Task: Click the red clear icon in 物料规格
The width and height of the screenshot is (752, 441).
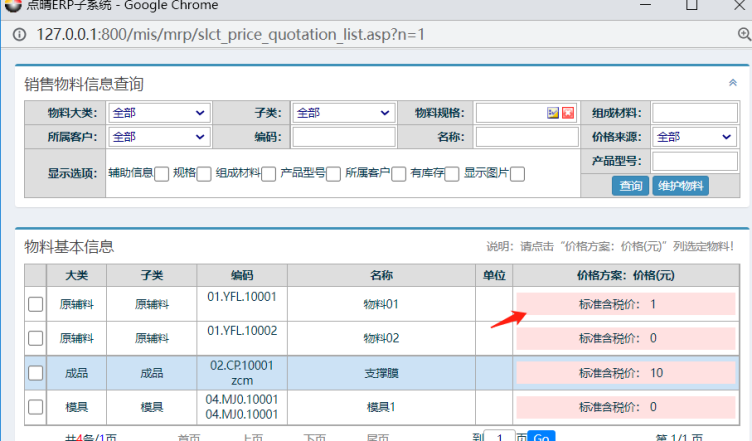Action: tap(568, 113)
